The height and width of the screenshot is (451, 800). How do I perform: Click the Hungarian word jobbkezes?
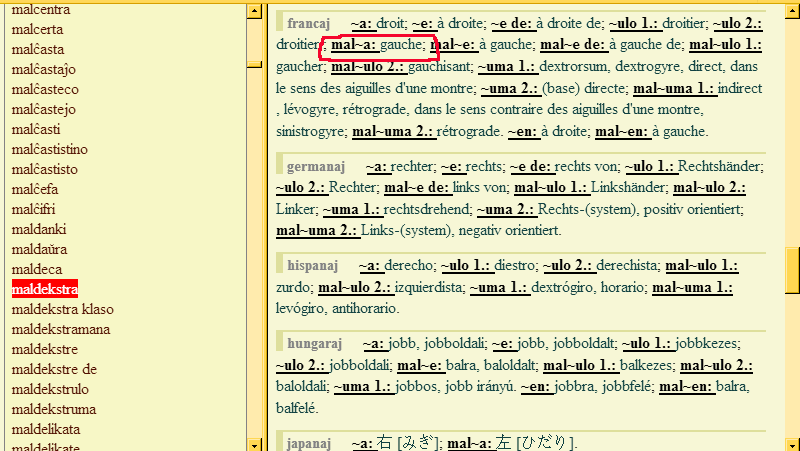click(707, 343)
